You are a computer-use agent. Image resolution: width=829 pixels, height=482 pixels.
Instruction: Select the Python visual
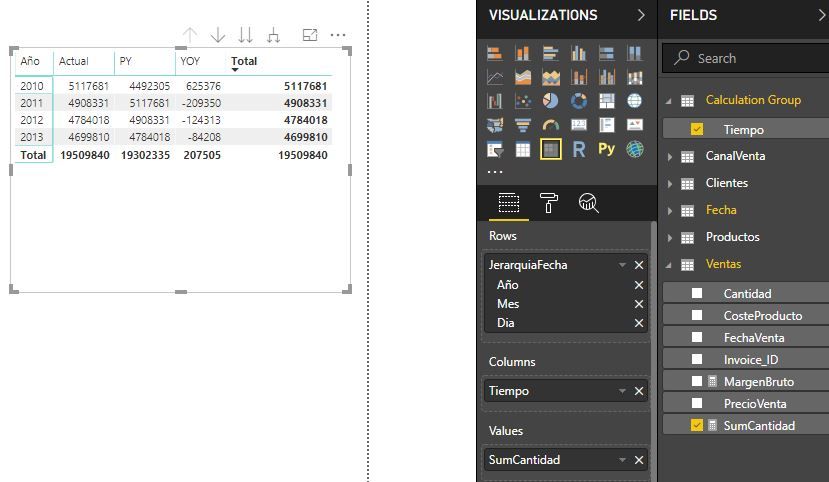606,149
